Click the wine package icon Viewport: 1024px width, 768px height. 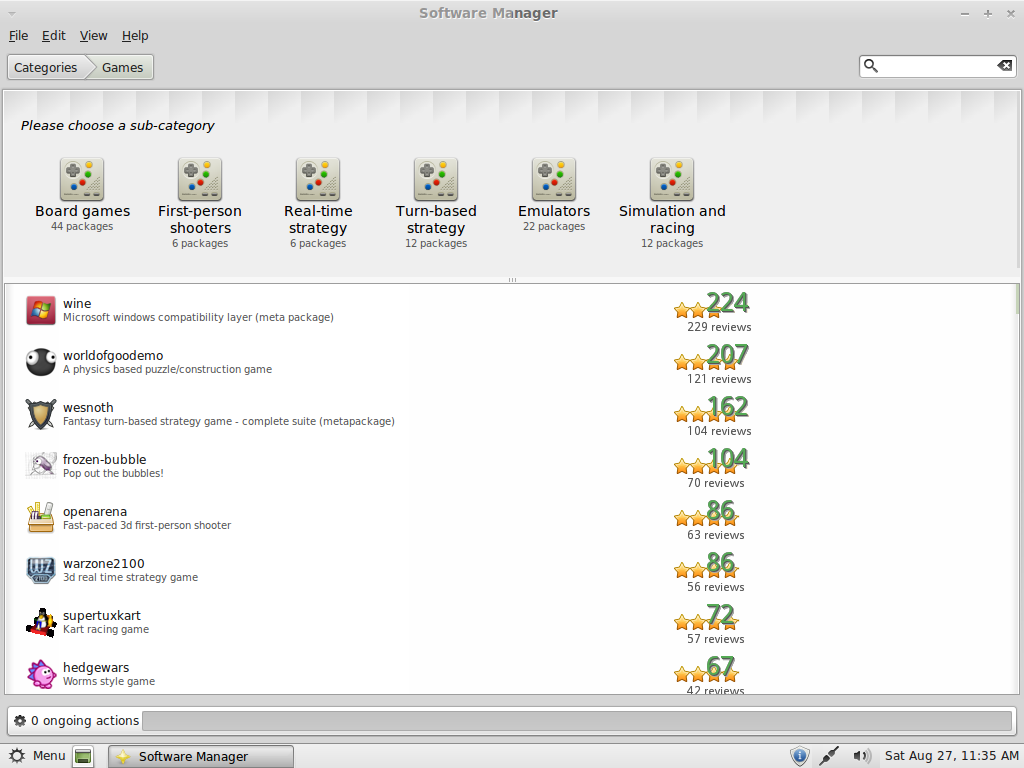40,310
